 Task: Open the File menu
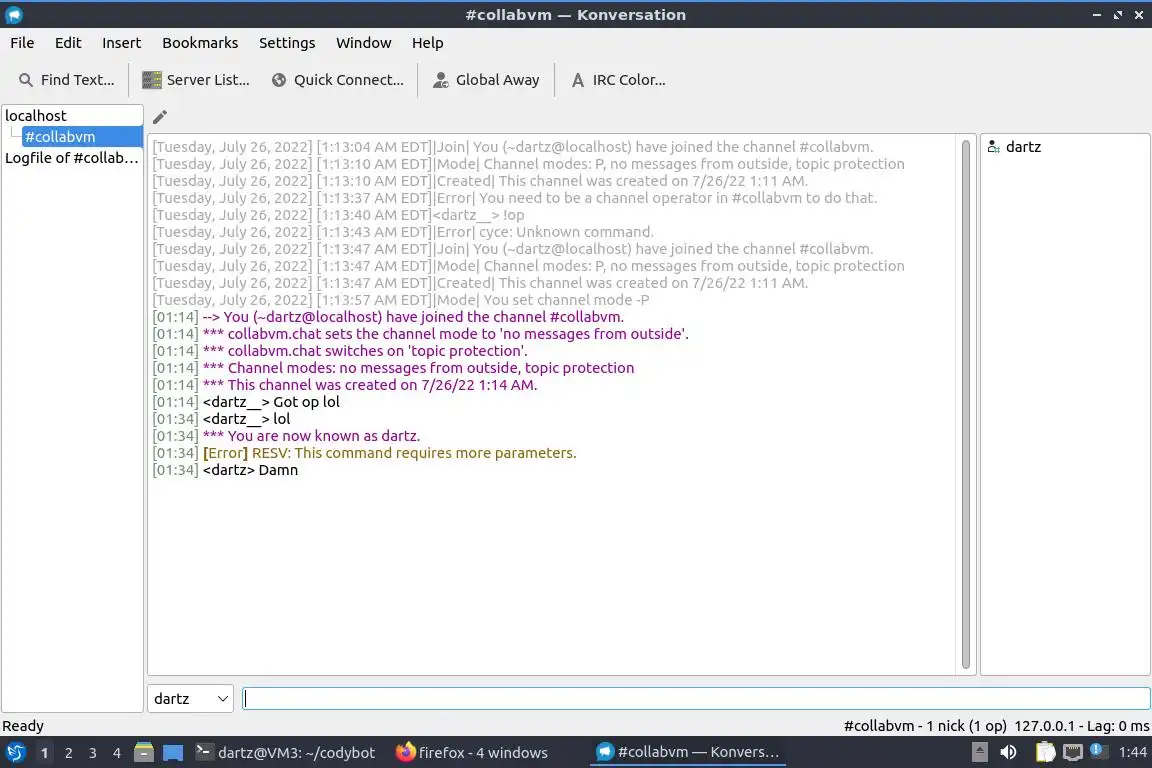coord(22,43)
